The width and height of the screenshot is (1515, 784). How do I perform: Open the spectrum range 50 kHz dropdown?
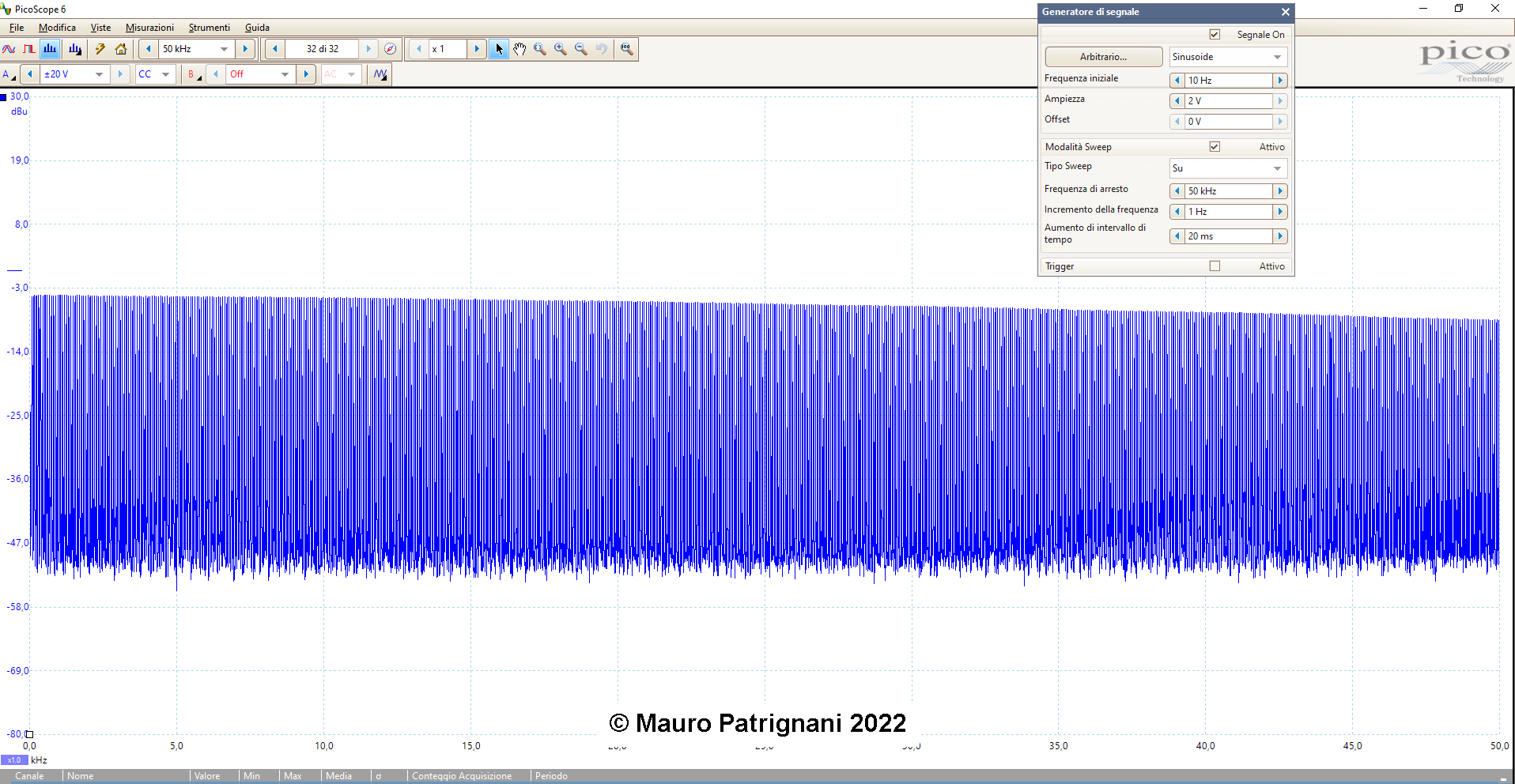(225, 49)
